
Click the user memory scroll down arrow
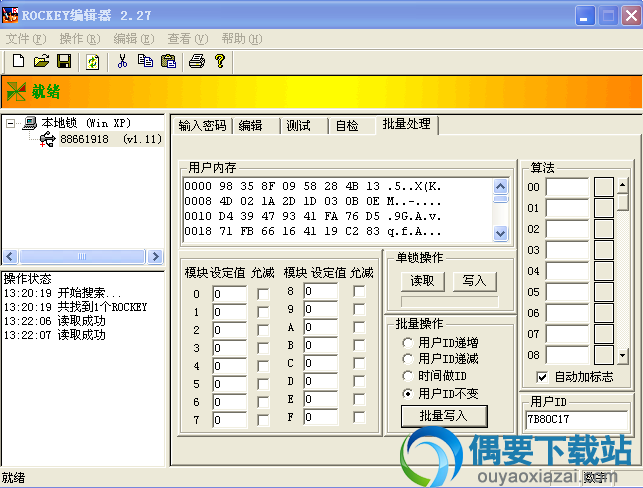coord(500,233)
